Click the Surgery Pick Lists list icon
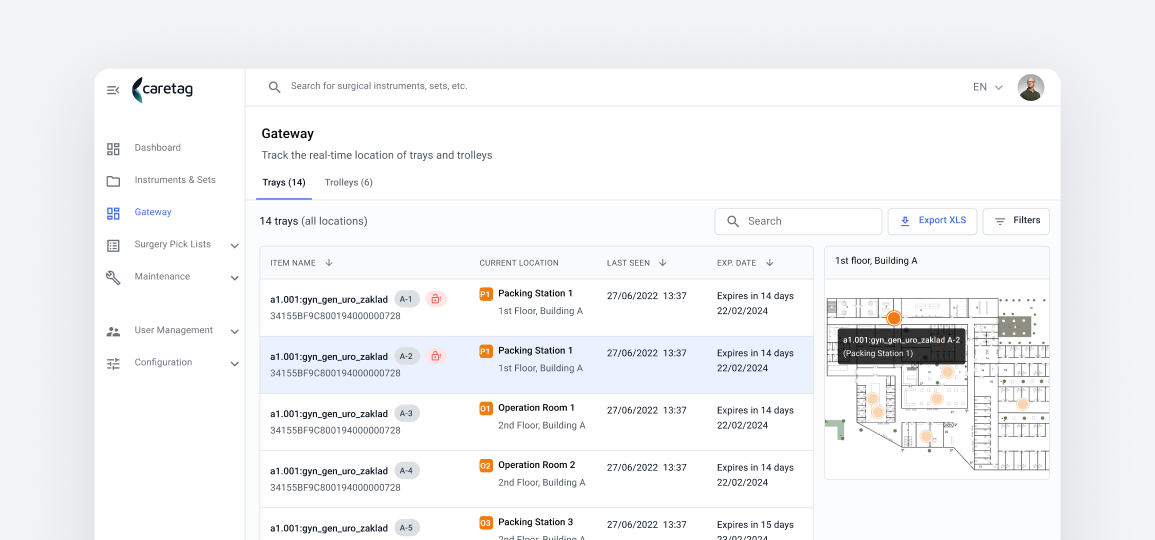 coord(113,245)
